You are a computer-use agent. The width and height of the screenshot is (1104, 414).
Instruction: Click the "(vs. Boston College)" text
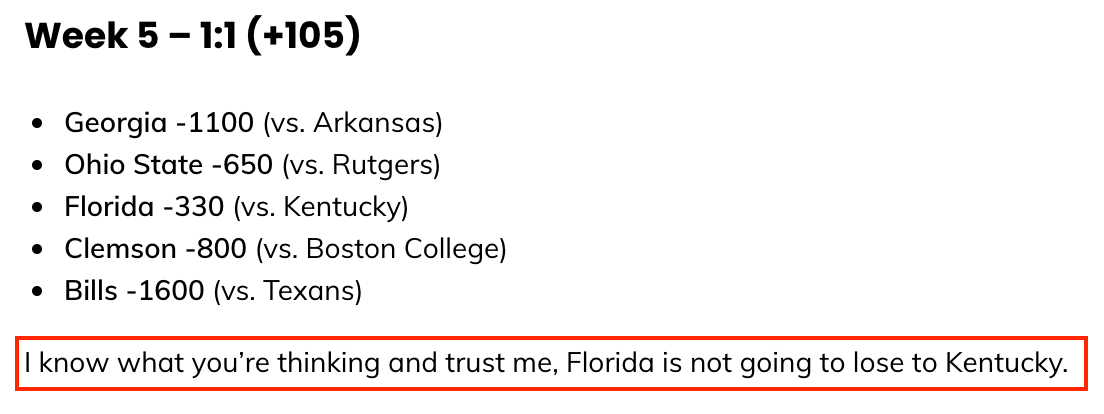[x=381, y=249]
